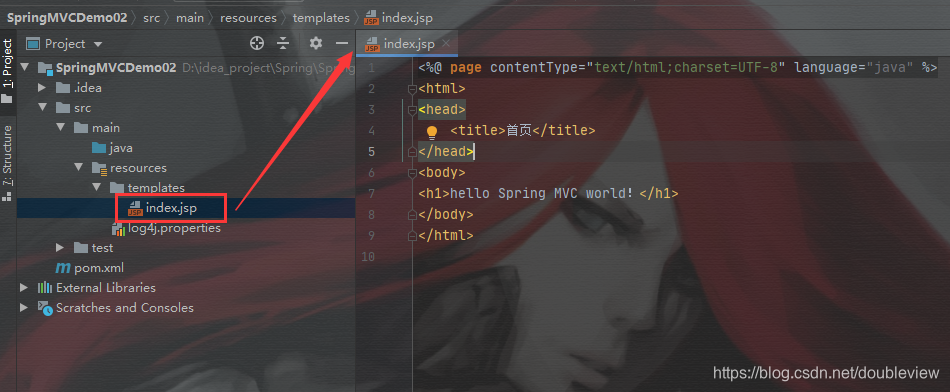
Task: Click the locate/select opened file crosshair icon
Action: [x=257, y=43]
